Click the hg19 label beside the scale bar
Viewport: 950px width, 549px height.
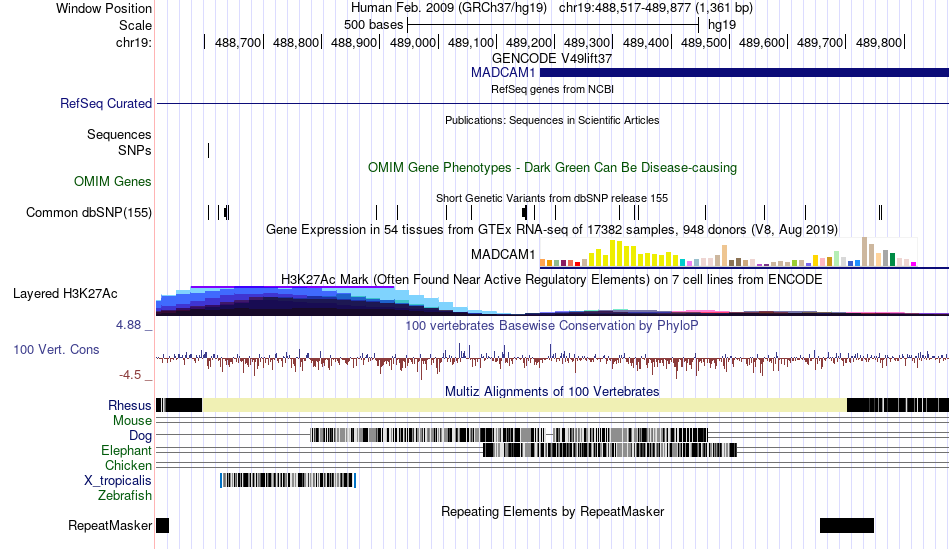tap(722, 25)
